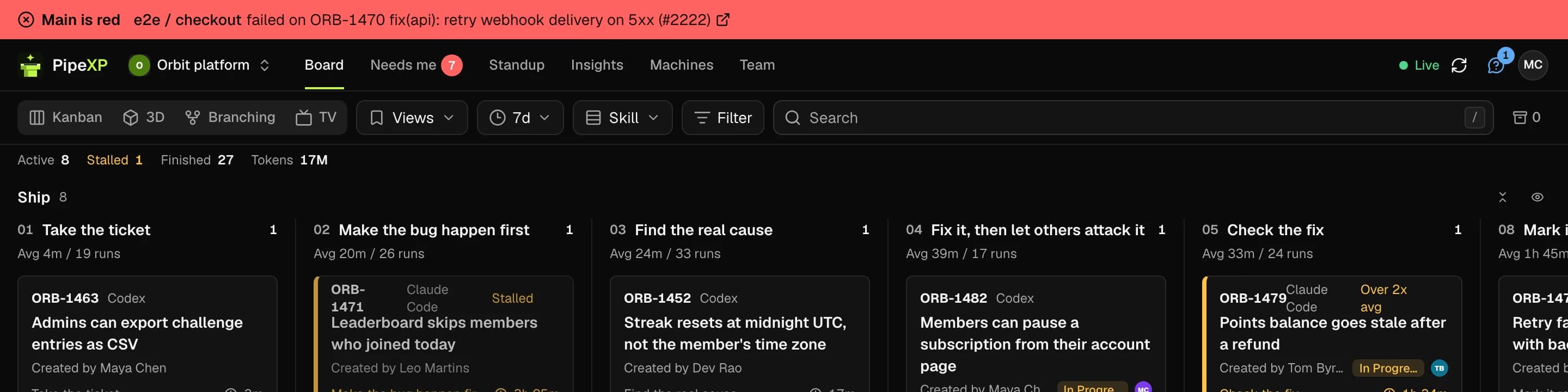Click the Stalled 1 counter
This screenshot has width=1568, height=392.
(x=114, y=160)
